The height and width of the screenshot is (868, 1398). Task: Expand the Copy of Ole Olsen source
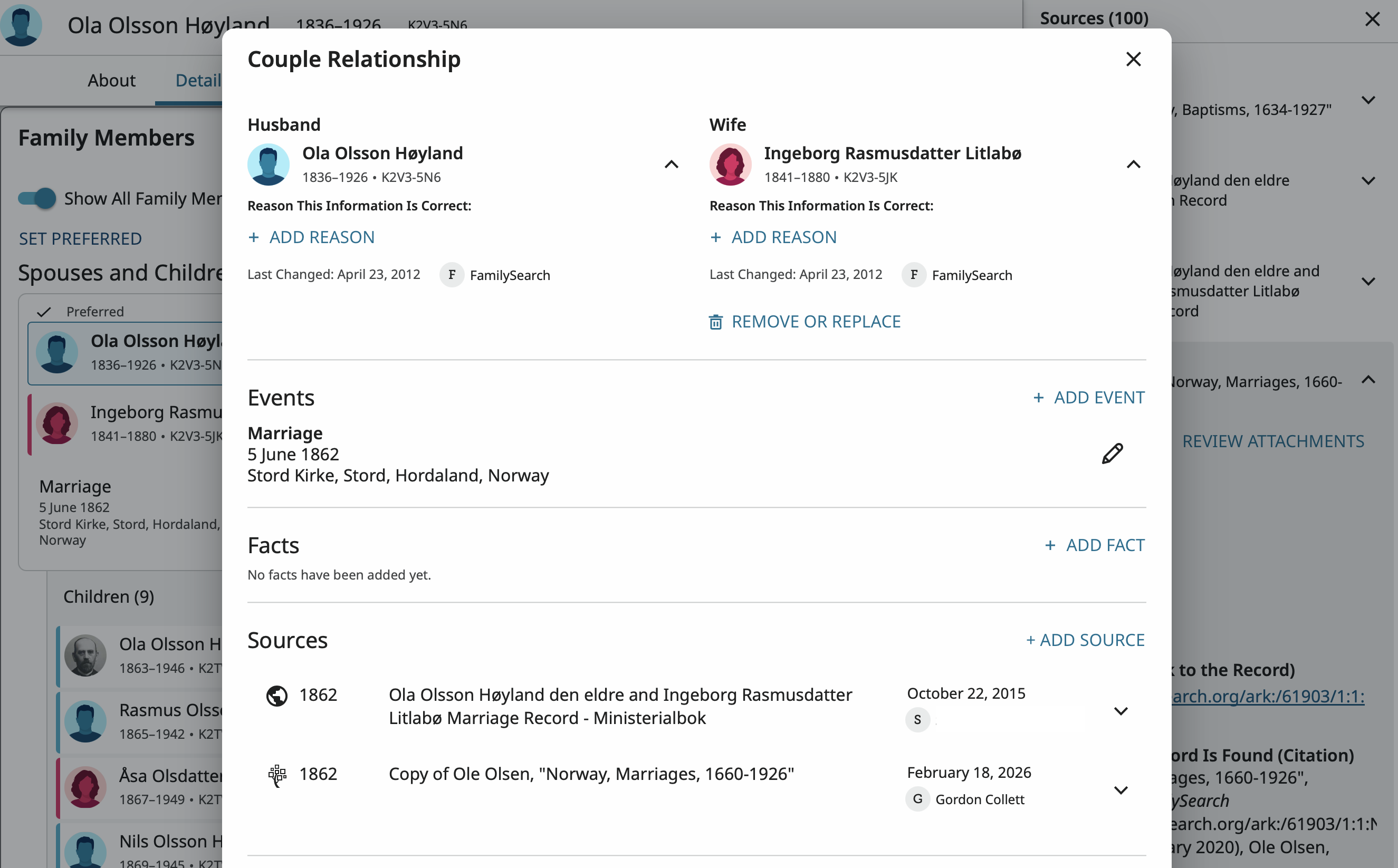pos(1120,790)
